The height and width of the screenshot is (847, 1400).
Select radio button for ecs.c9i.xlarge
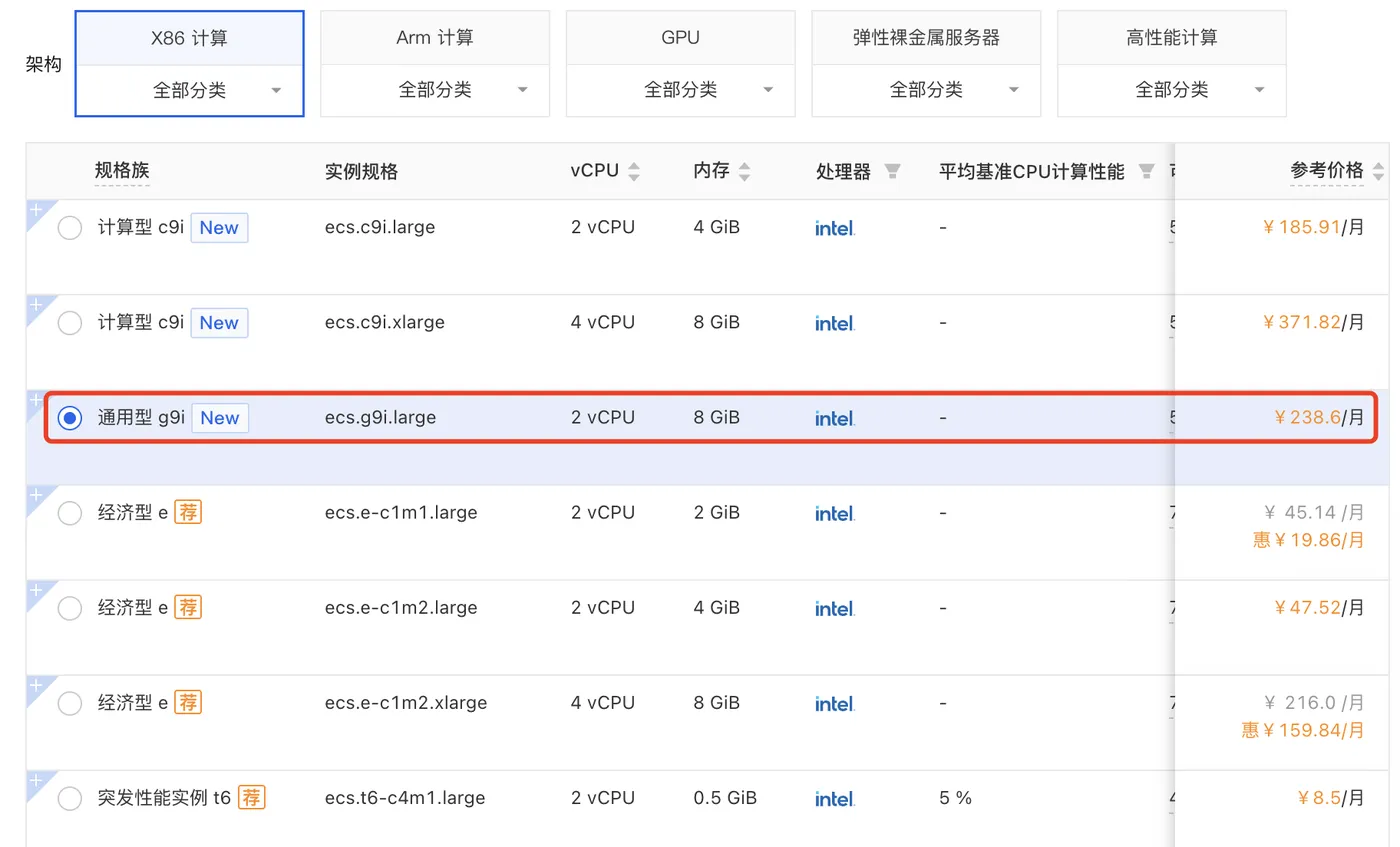pyautogui.click(x=69, y=323)
